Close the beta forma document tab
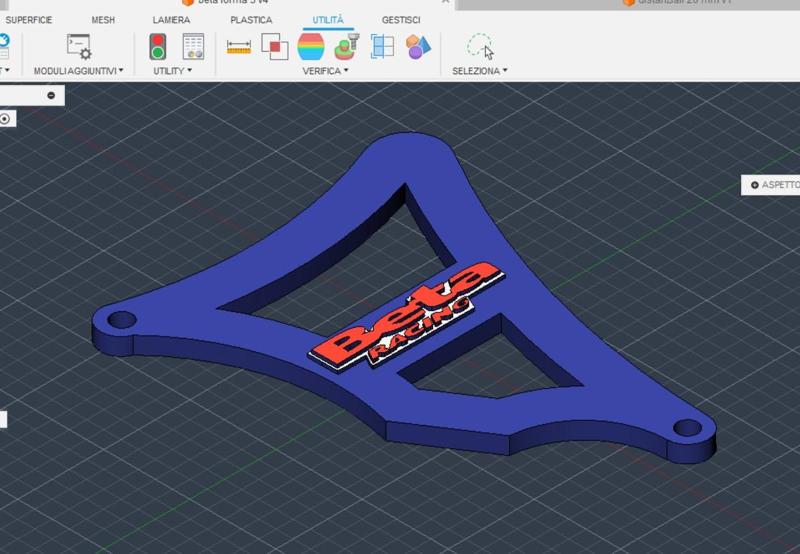800x554 pixels. coord(445,2)
